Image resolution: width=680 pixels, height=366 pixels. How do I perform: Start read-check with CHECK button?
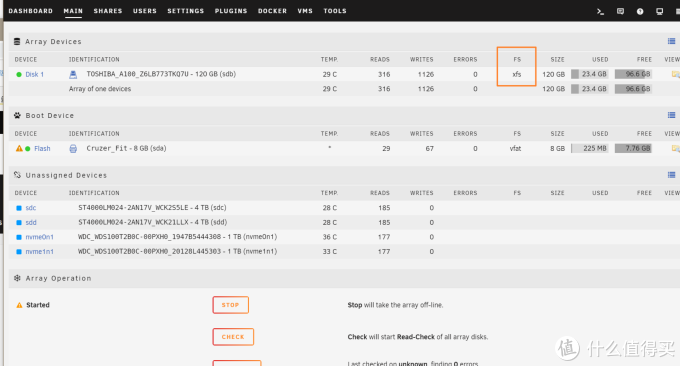(x=233, y=337)
